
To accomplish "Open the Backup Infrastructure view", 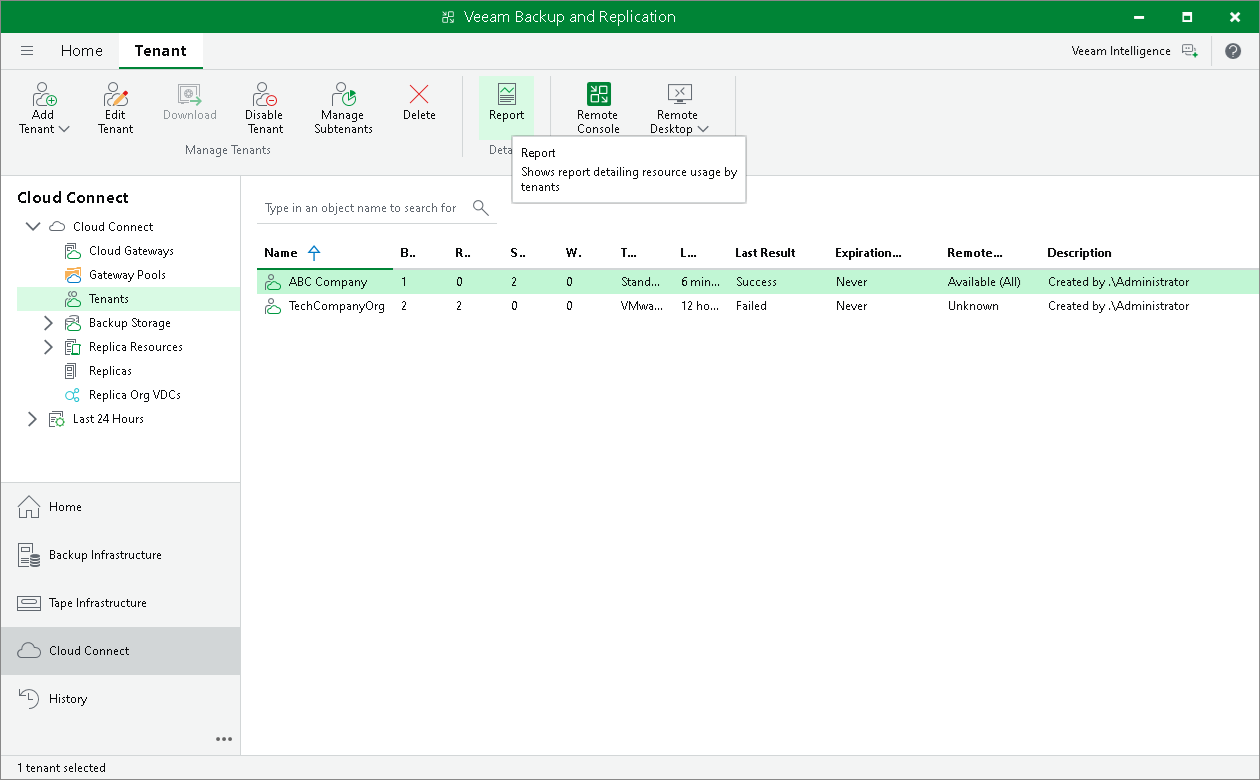I will (120, 555).
